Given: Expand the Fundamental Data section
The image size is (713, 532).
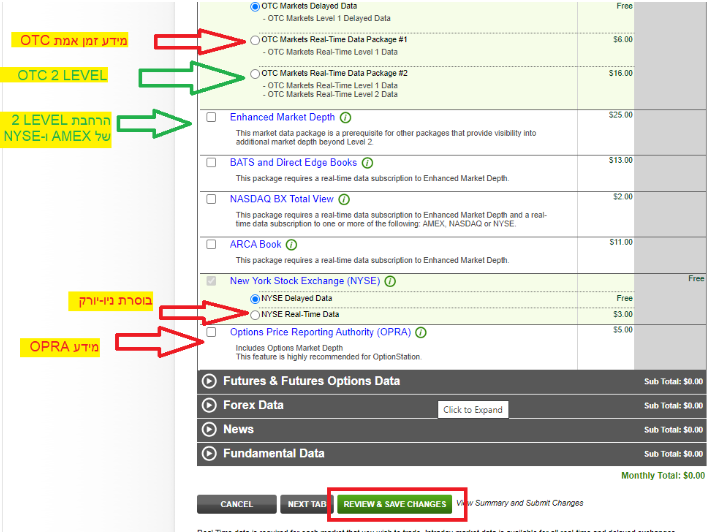Looking at the screenshot, I should pyautogui.click(x=209, y=453).
